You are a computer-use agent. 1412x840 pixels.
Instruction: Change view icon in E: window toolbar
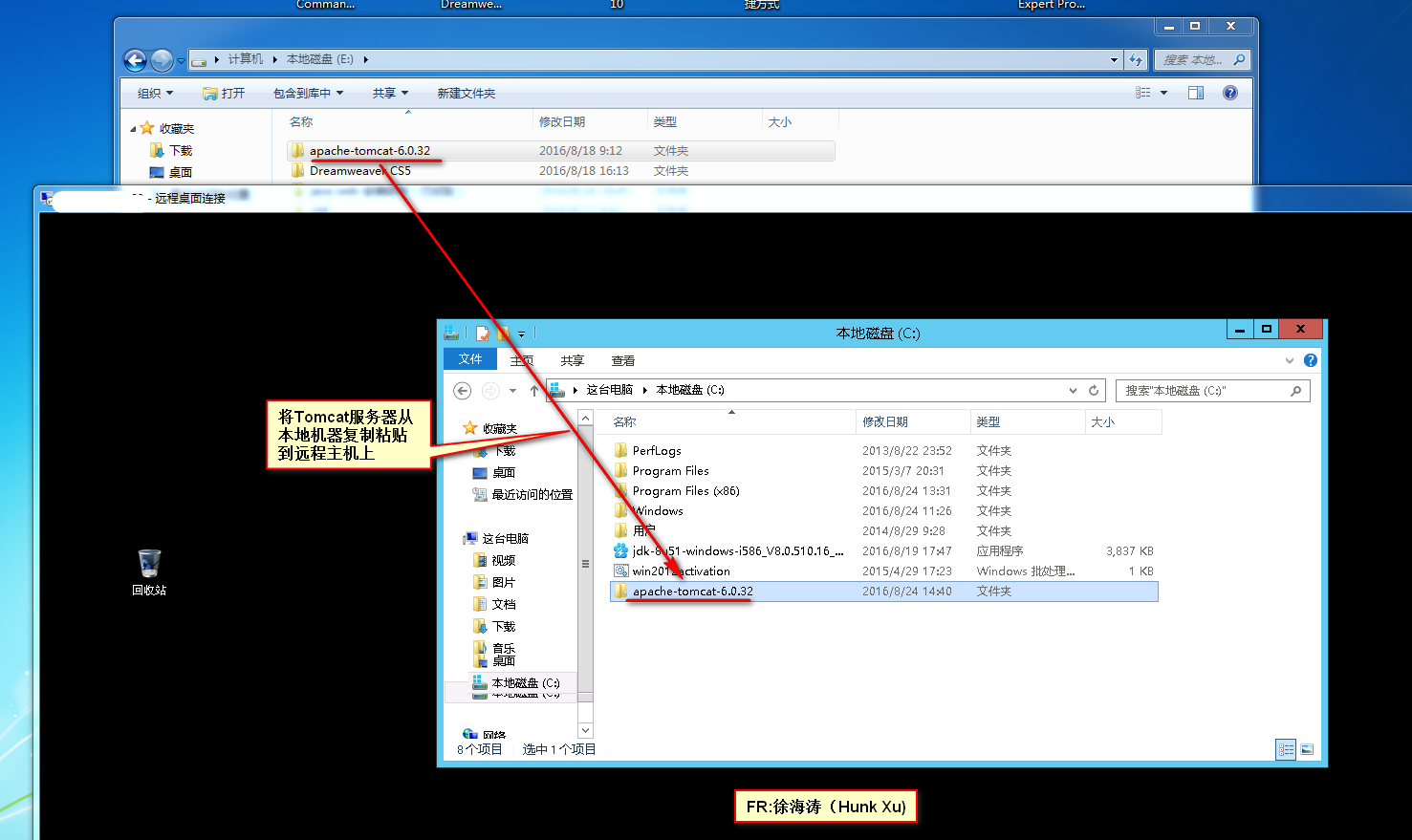(x=1143, y=93)
